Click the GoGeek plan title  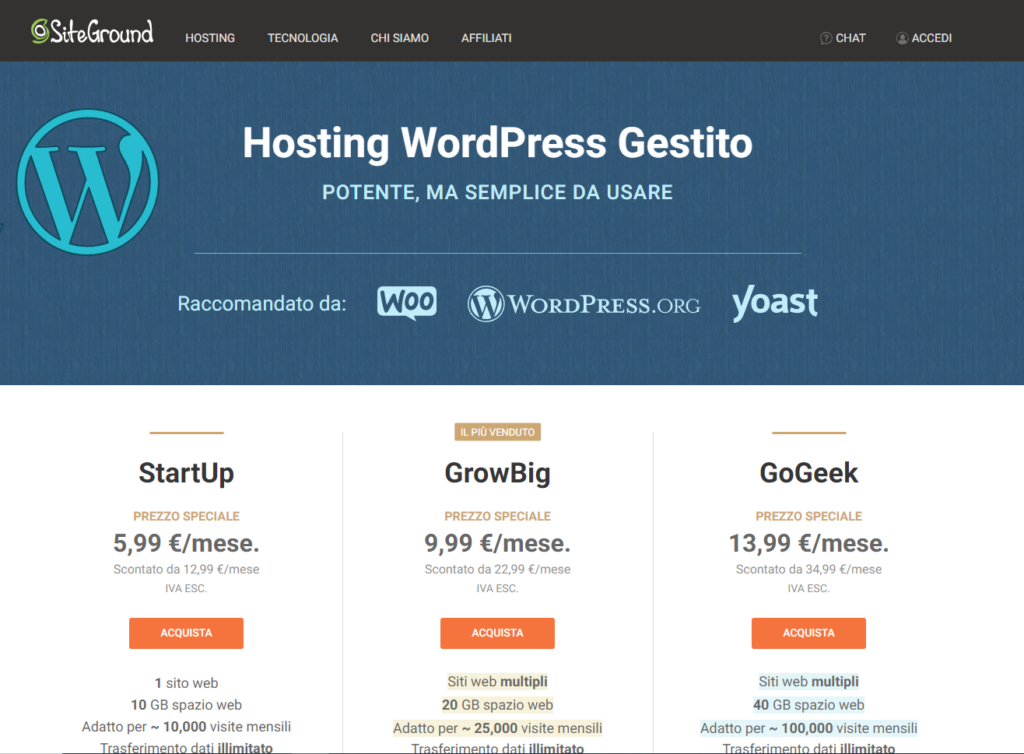click(x=808, y=473)
